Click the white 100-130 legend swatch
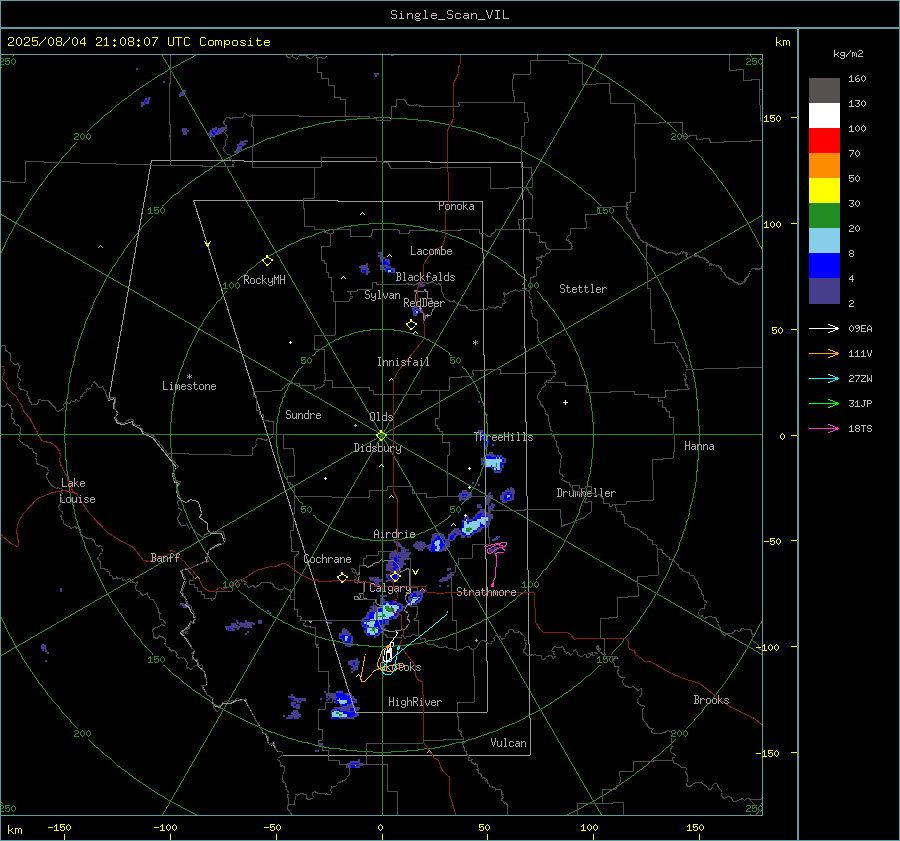The image size is (900, 841). point(824,115)
